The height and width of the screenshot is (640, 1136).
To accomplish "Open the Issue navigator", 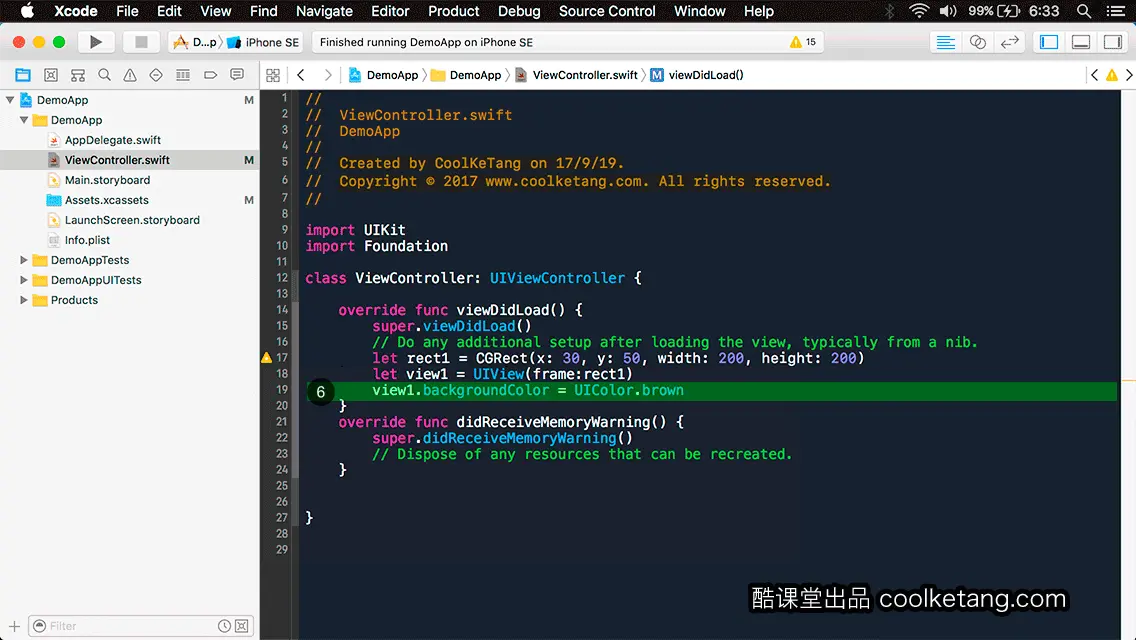I will (130, 75).
